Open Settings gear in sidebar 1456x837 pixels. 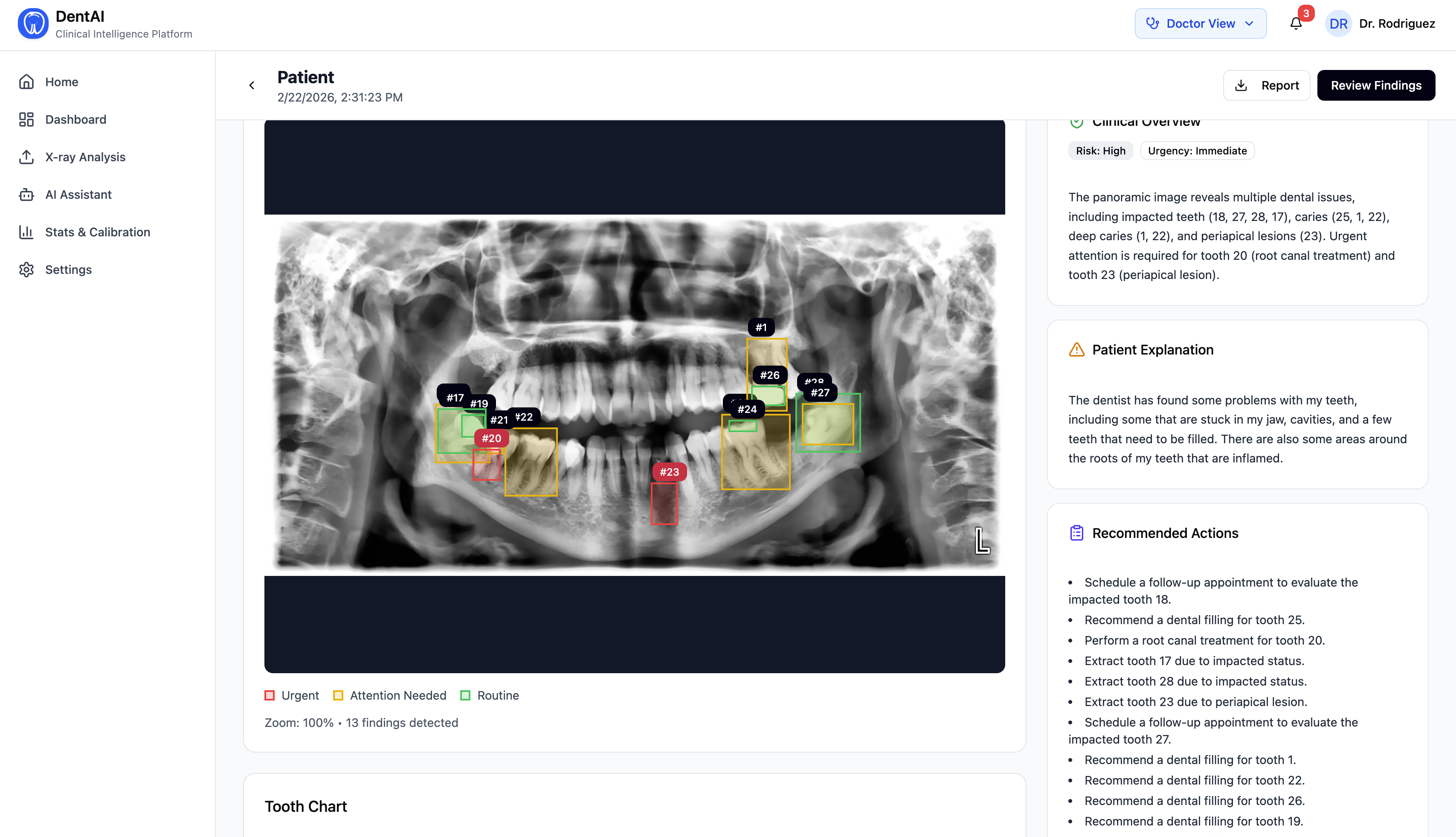pos(26,270)
